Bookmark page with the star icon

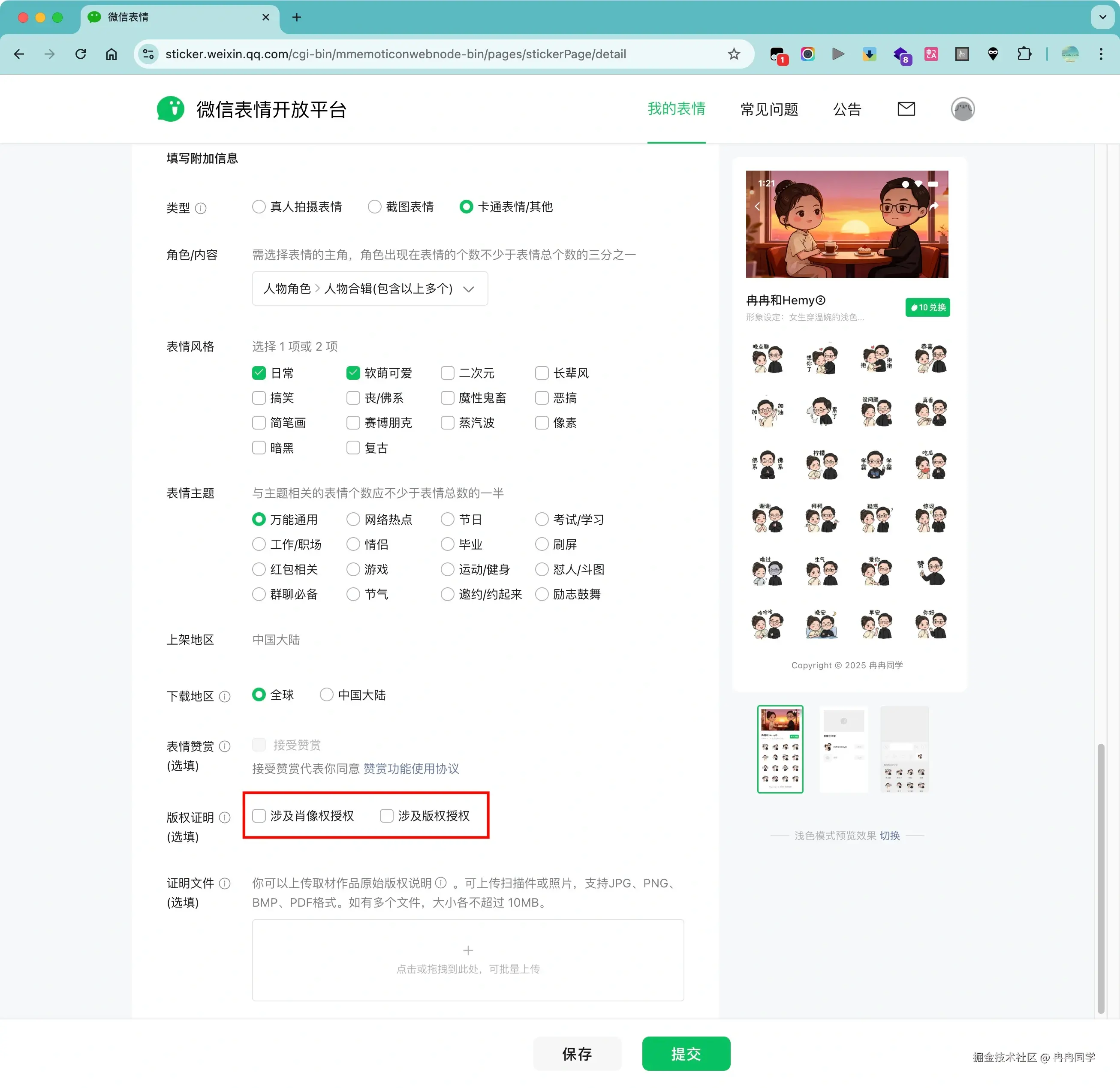pyautogui.click(x=734, y=54)
